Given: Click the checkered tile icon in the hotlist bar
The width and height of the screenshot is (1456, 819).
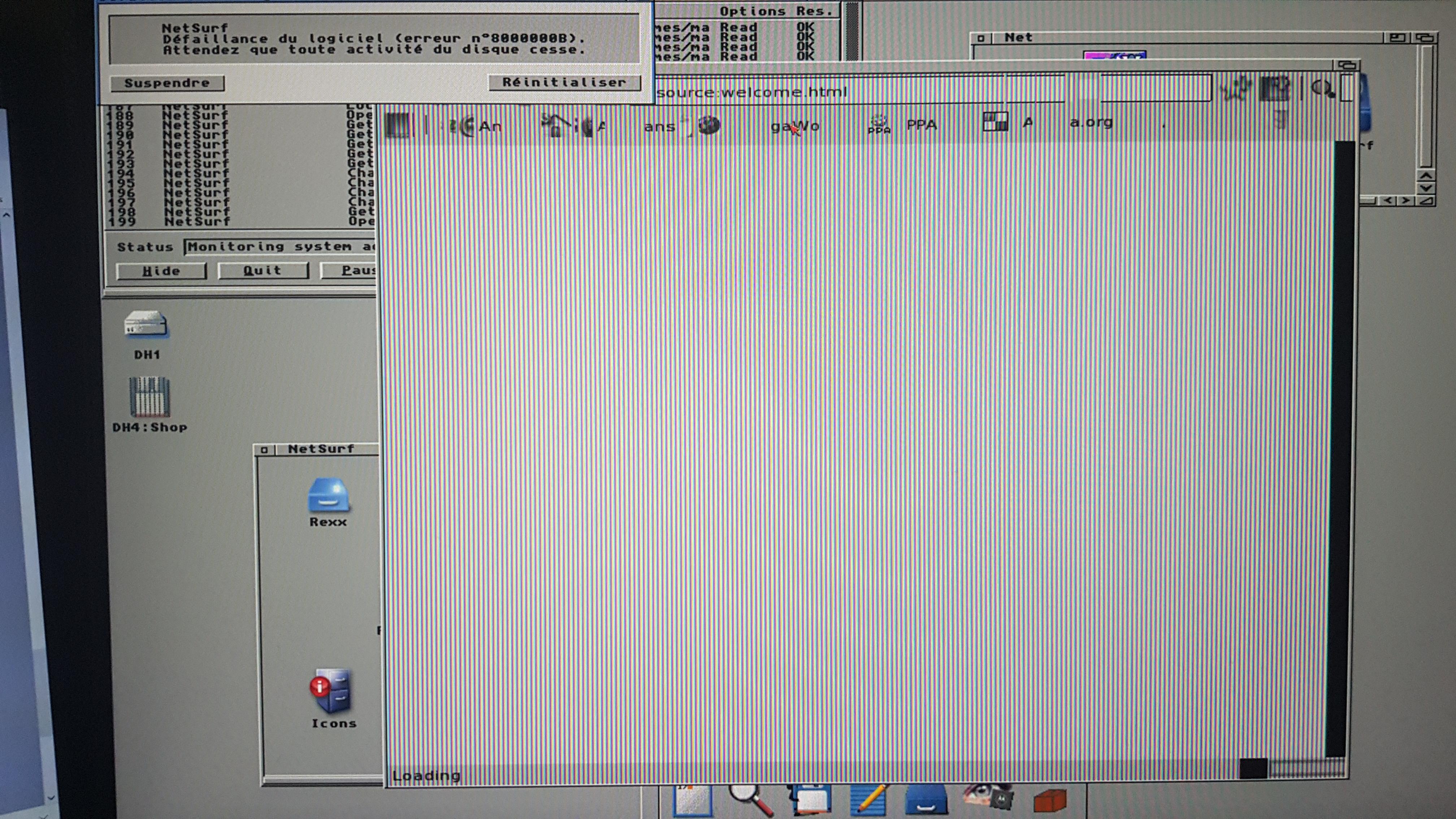Looking at the screenshot, I should (x=995, y=121).
